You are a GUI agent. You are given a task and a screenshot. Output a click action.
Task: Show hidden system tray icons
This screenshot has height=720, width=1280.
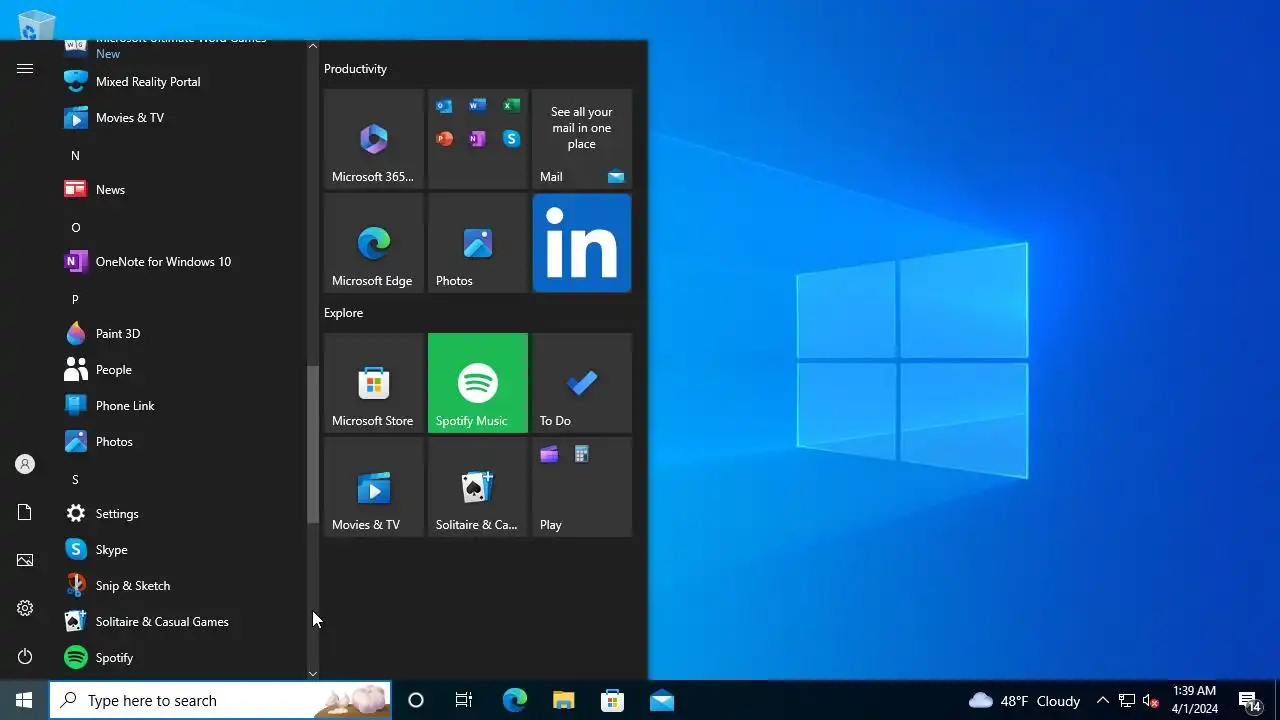1102,700
